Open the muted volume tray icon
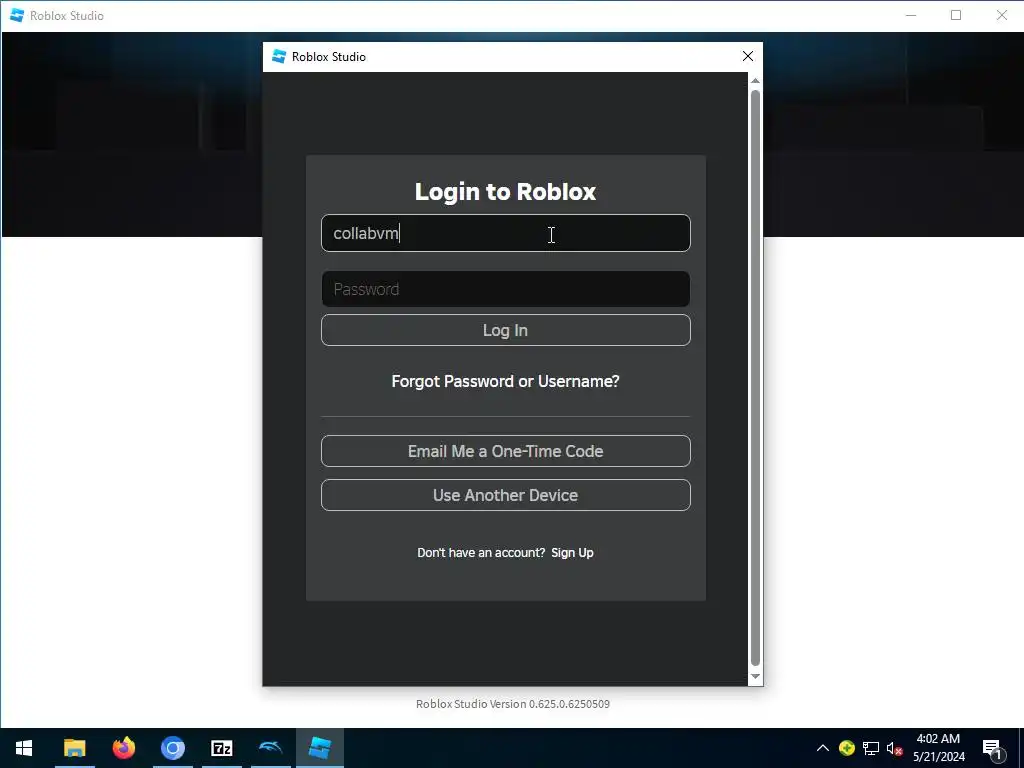This screenshot has width=1024, height=768. coord(895,749)
